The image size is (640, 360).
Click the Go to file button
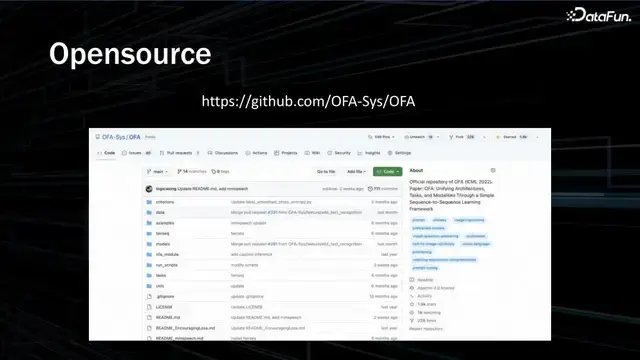click(326, 172)
